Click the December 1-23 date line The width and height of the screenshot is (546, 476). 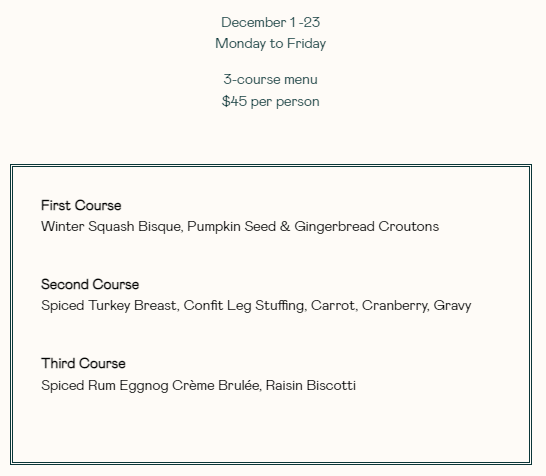[271, 23]
